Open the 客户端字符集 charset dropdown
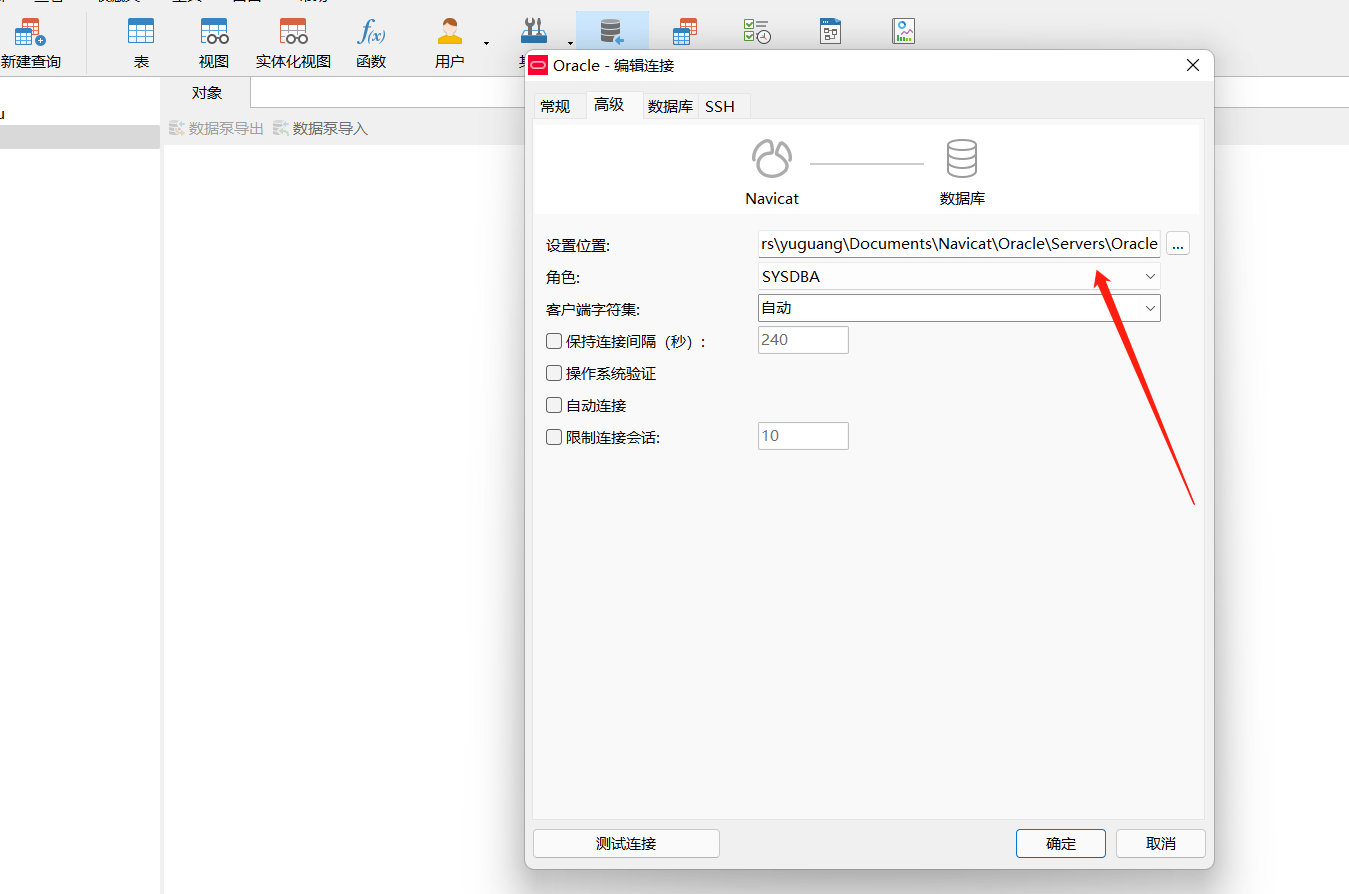This screenshot has width=1349, height=894. 1150,308
